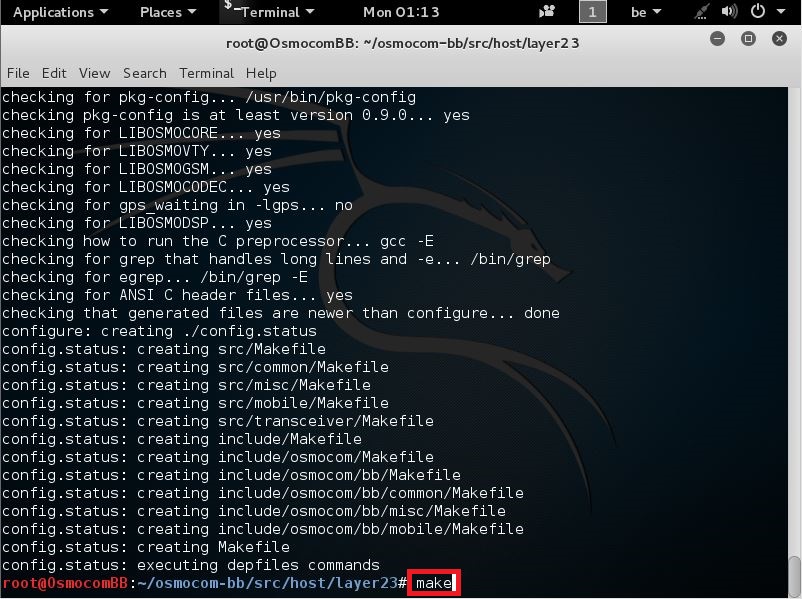802x599 pixels.
Task: Click the terminal vertical scrollbar thumb
Action: [x=794, y=575]
